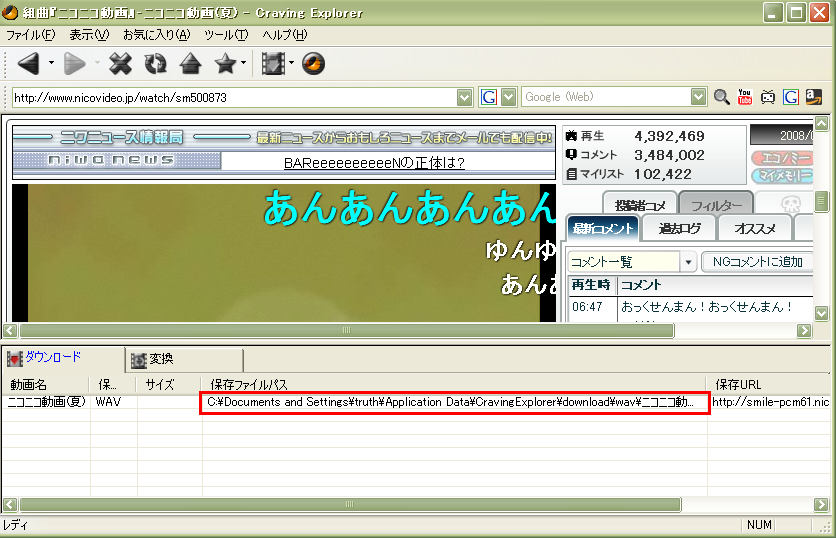
Task: Click browser pane horizontal scroll left arrow
Action: click(x=10, y=331)
